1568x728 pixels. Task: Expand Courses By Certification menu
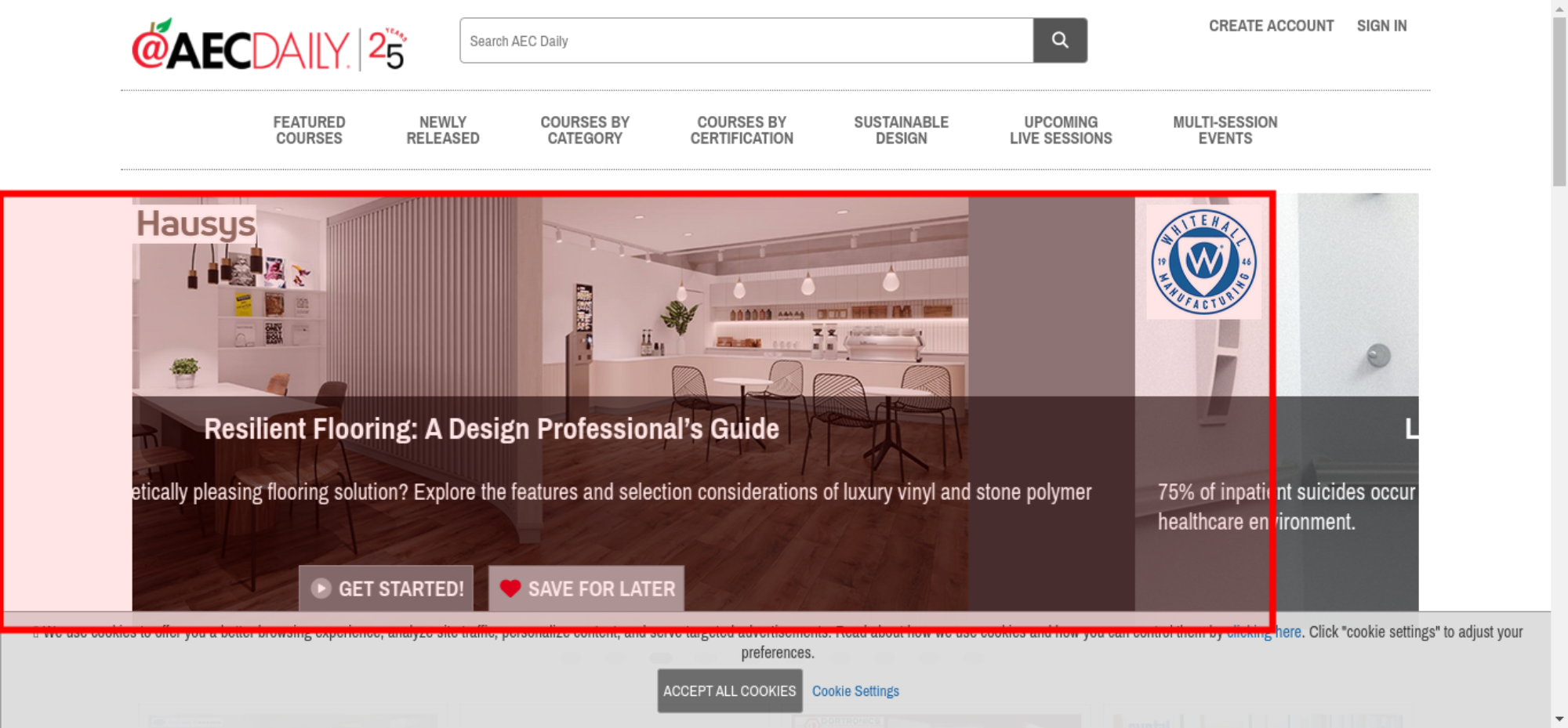742,130
